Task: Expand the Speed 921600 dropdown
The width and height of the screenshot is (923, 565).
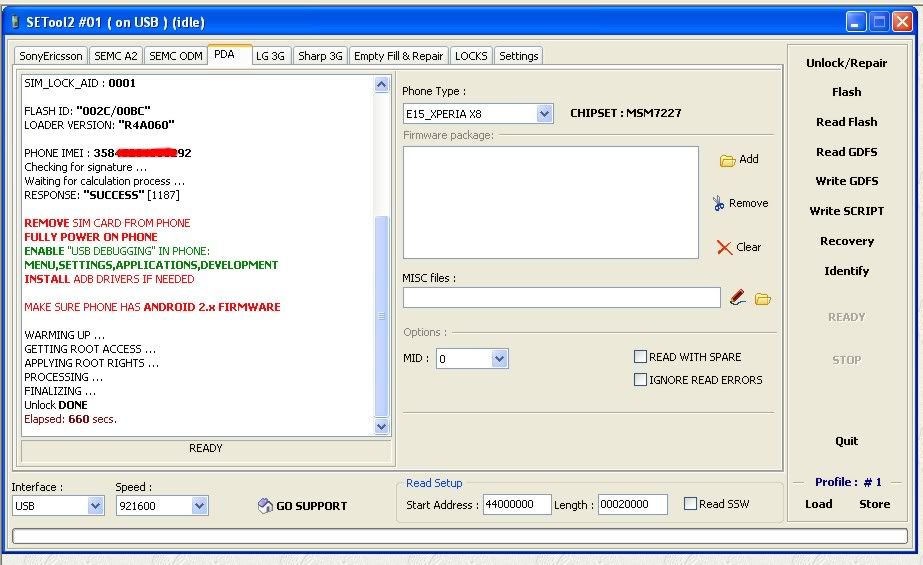Action: pos(200,506)
